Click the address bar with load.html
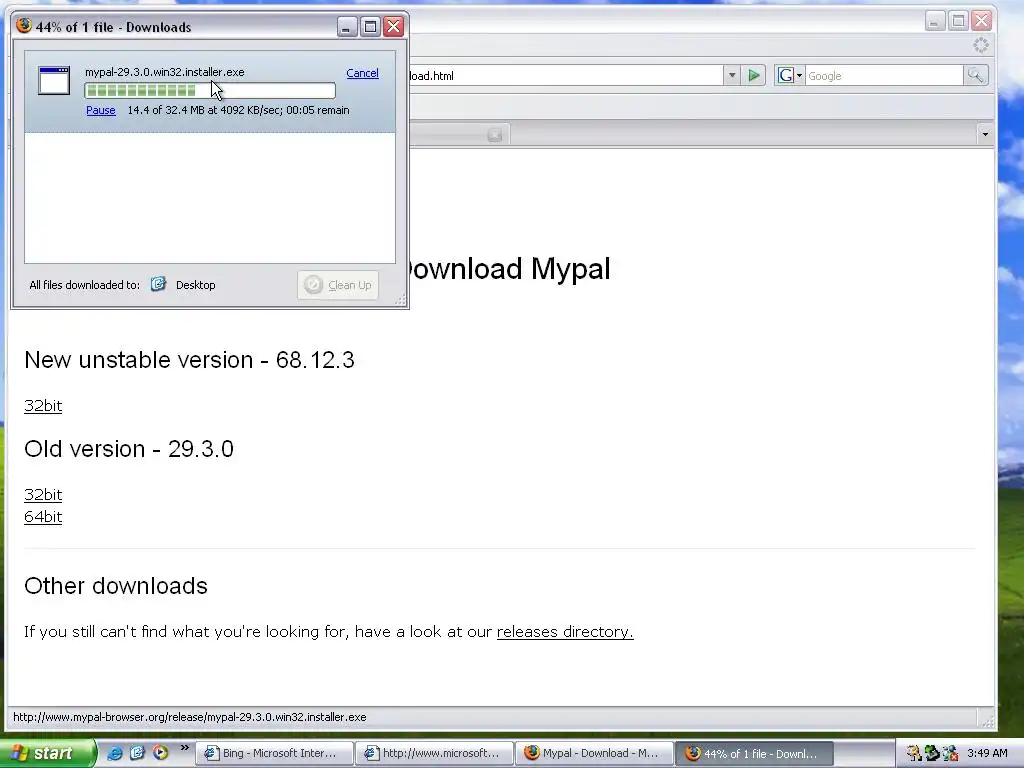The width and height of the screenshot is (1024, 768). point(566,76)
